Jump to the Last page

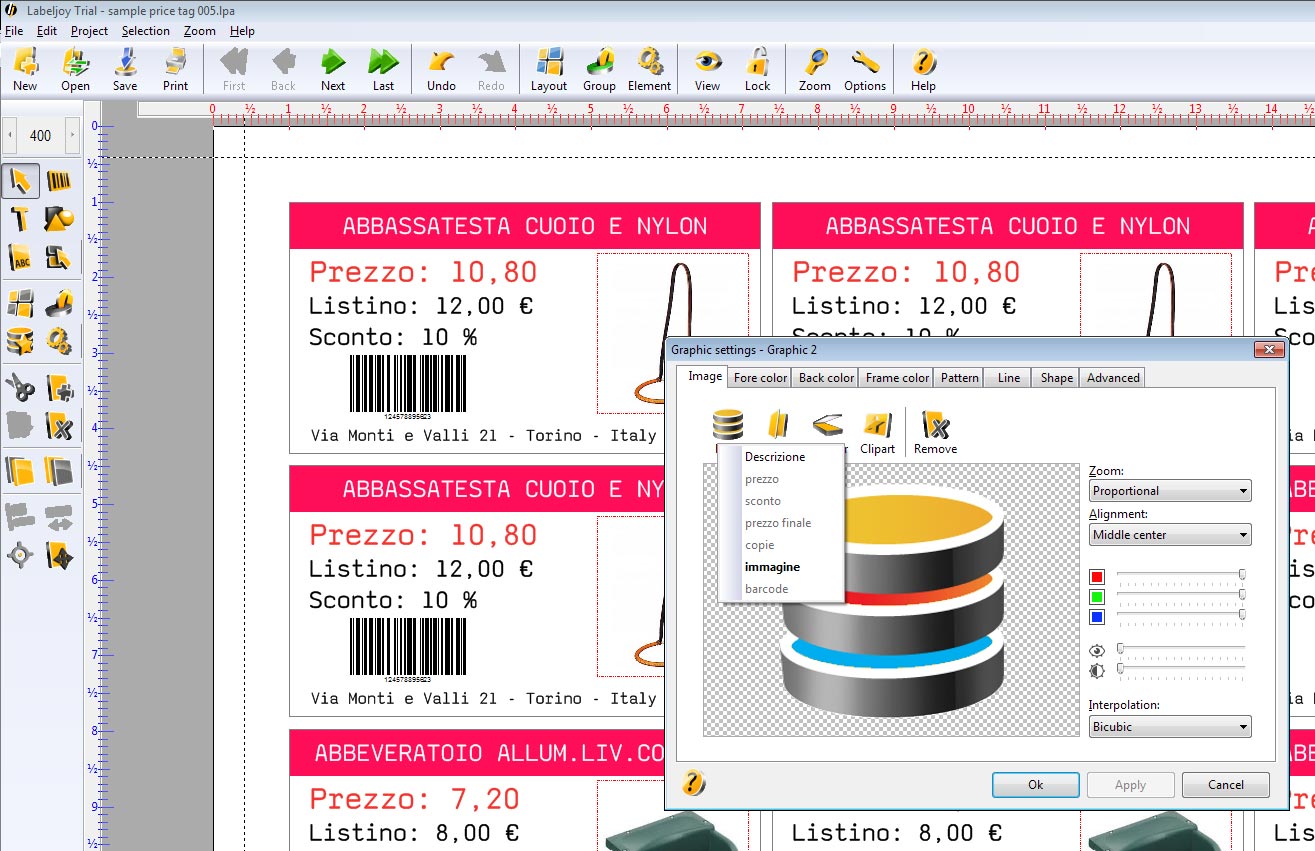coord(383,69)
